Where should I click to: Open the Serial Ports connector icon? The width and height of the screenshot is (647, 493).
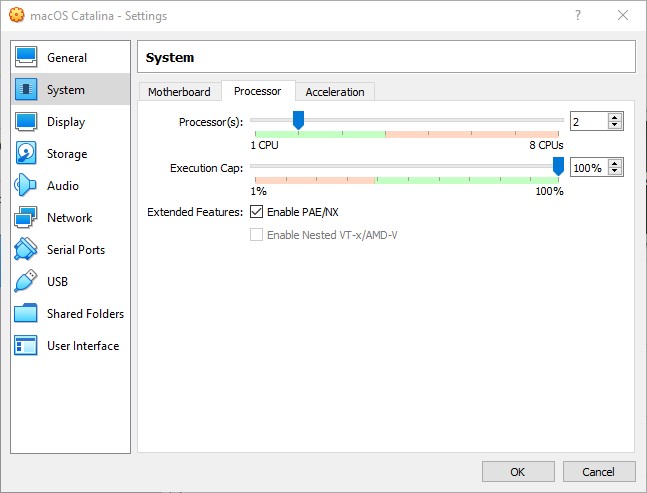26,249
